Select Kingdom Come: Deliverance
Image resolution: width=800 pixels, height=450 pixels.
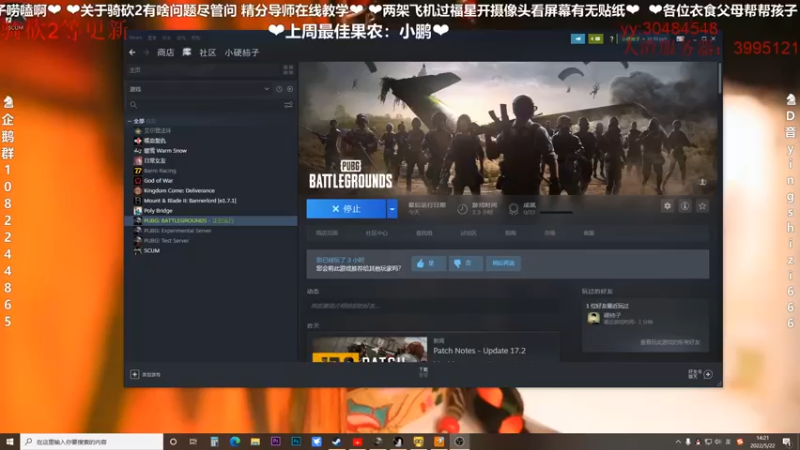click(179, 191)
